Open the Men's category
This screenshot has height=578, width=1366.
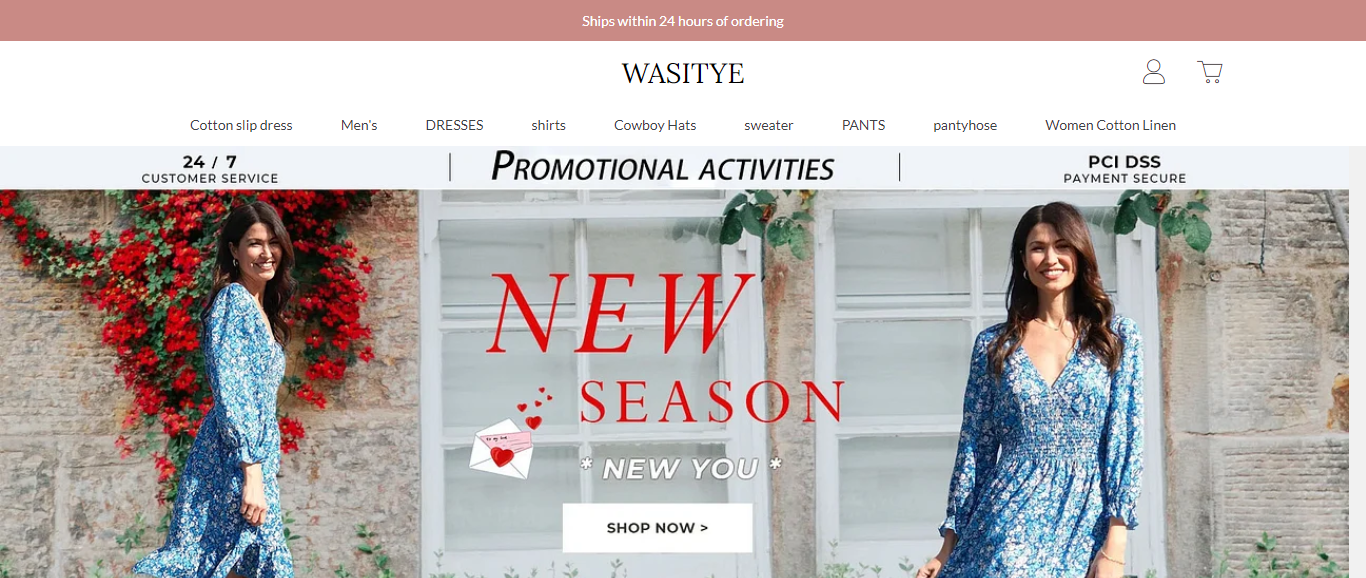[x=359, y=125]
